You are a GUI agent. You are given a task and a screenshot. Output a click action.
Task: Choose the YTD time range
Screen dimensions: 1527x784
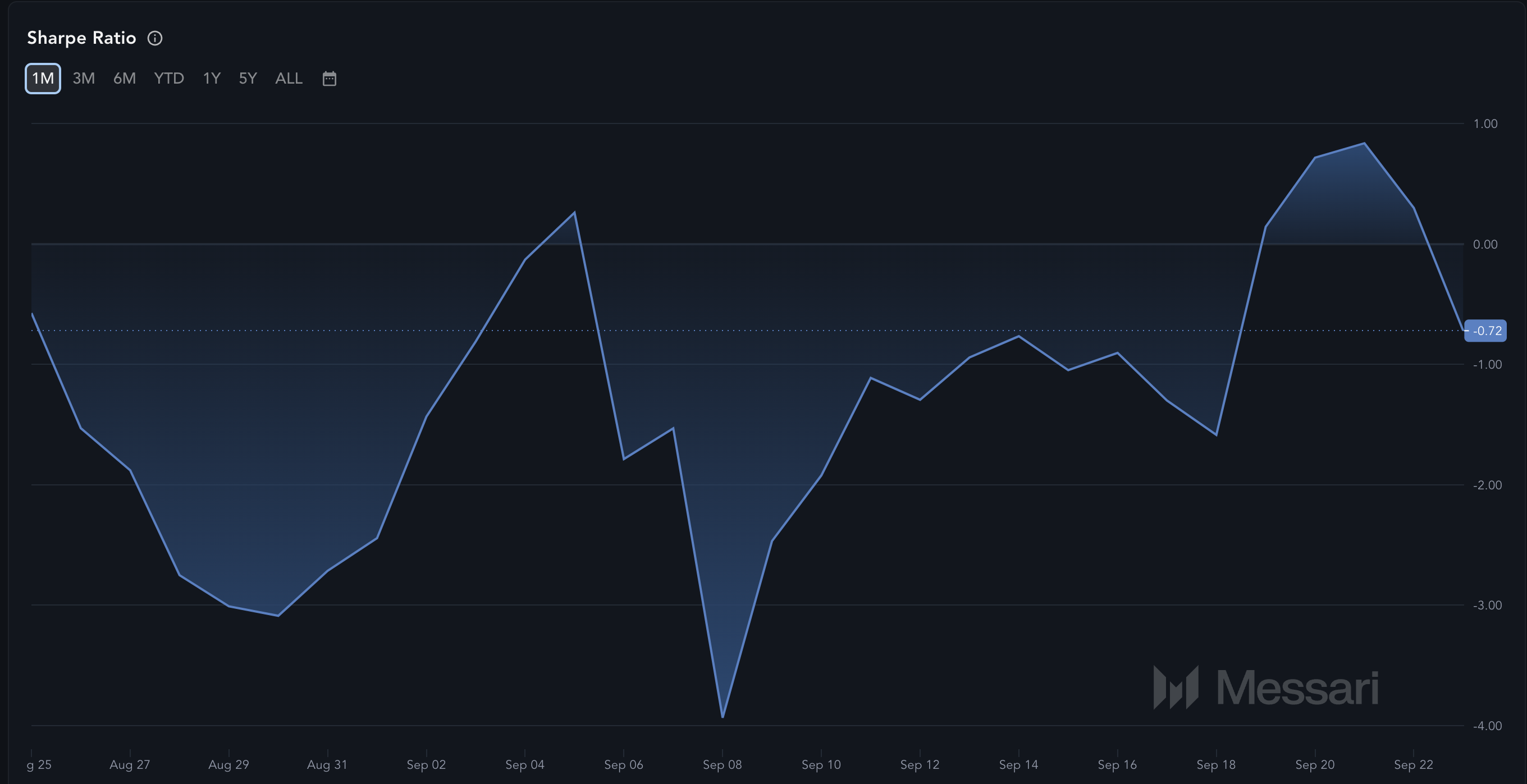[x=169, y=78]
